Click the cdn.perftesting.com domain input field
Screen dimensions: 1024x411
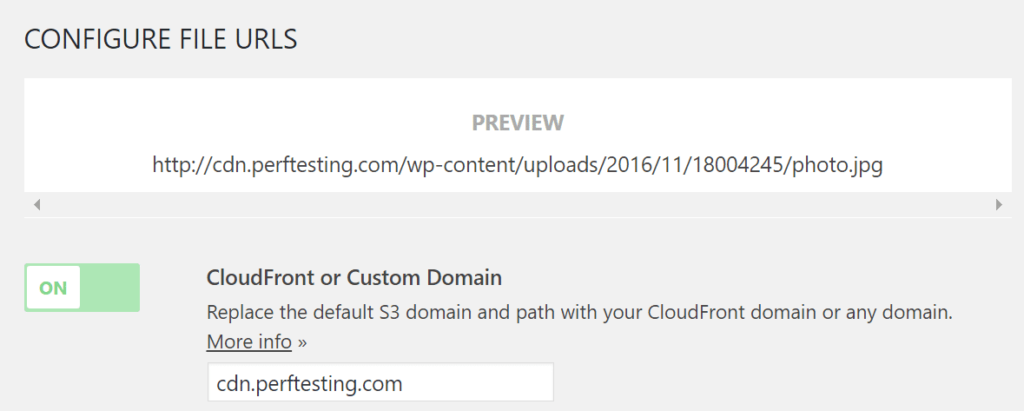pos(380,383)
